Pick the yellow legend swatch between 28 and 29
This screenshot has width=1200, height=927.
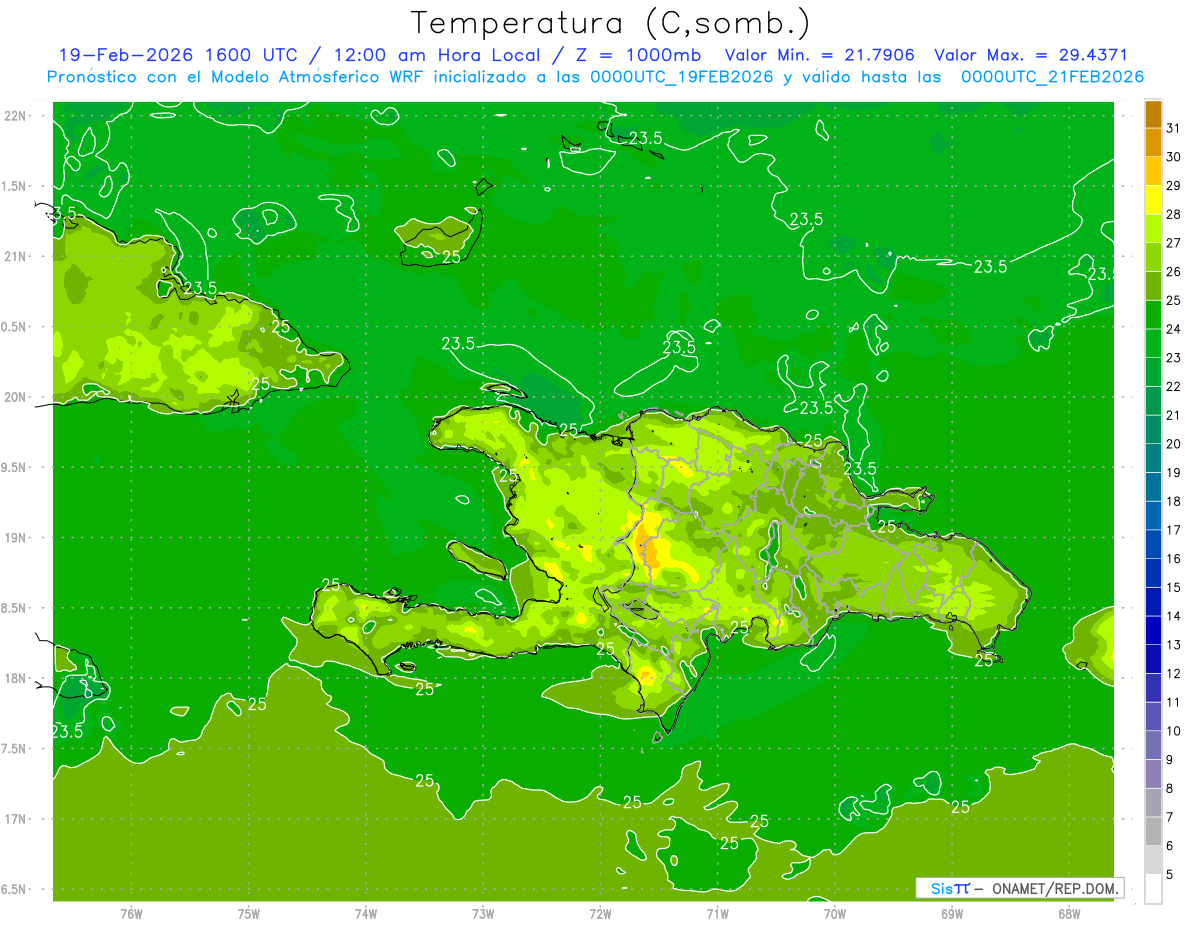tap(1153, 200)
